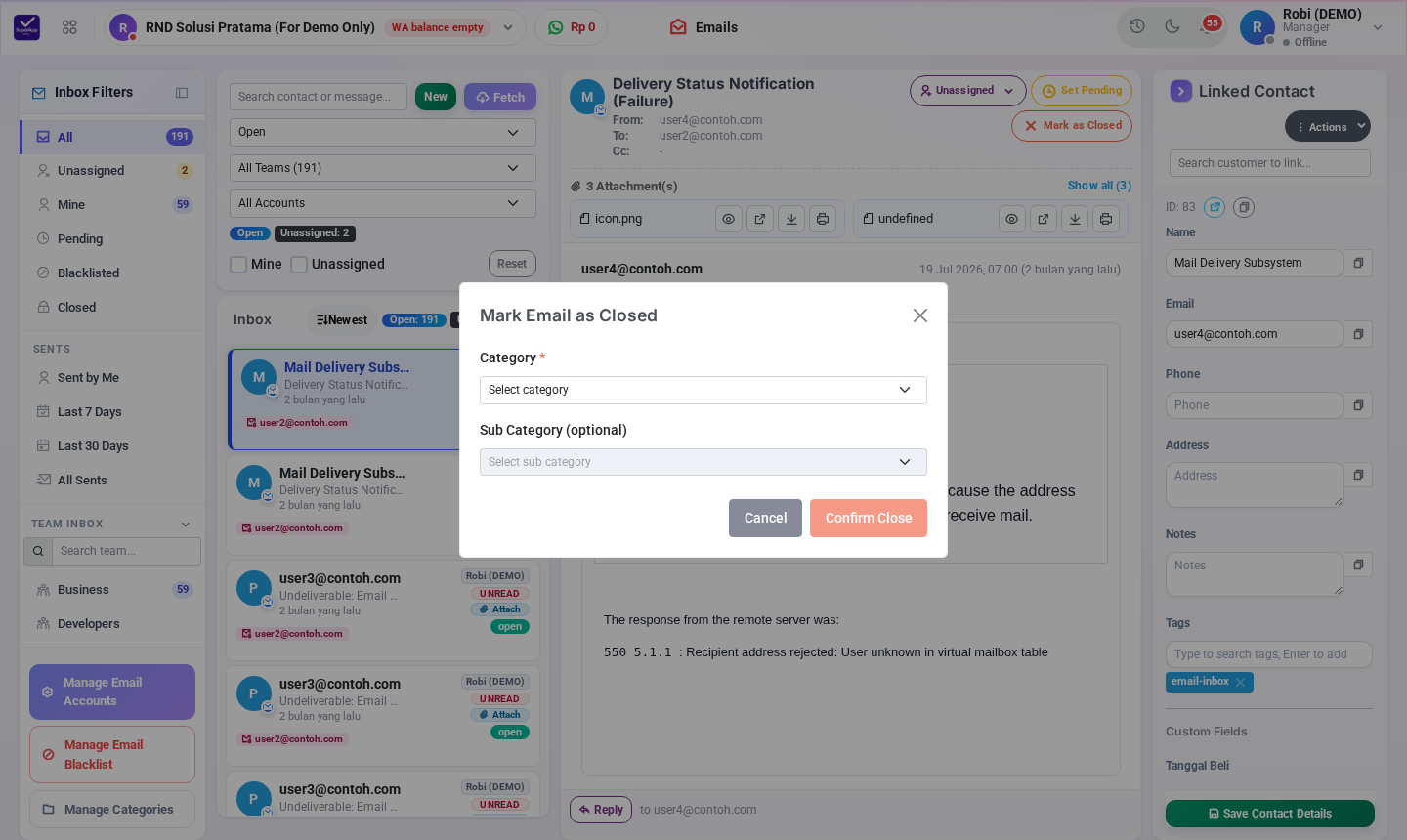Focus the Search customer to link field
1407x840 pixels.
pos(1270,163)
